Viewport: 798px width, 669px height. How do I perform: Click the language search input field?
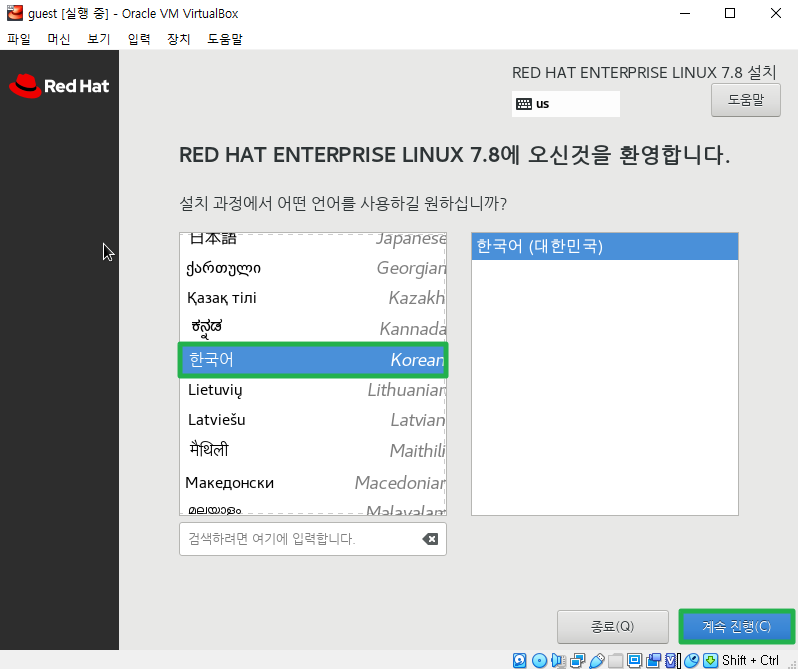pyautogui.click(x=312, y=539)
